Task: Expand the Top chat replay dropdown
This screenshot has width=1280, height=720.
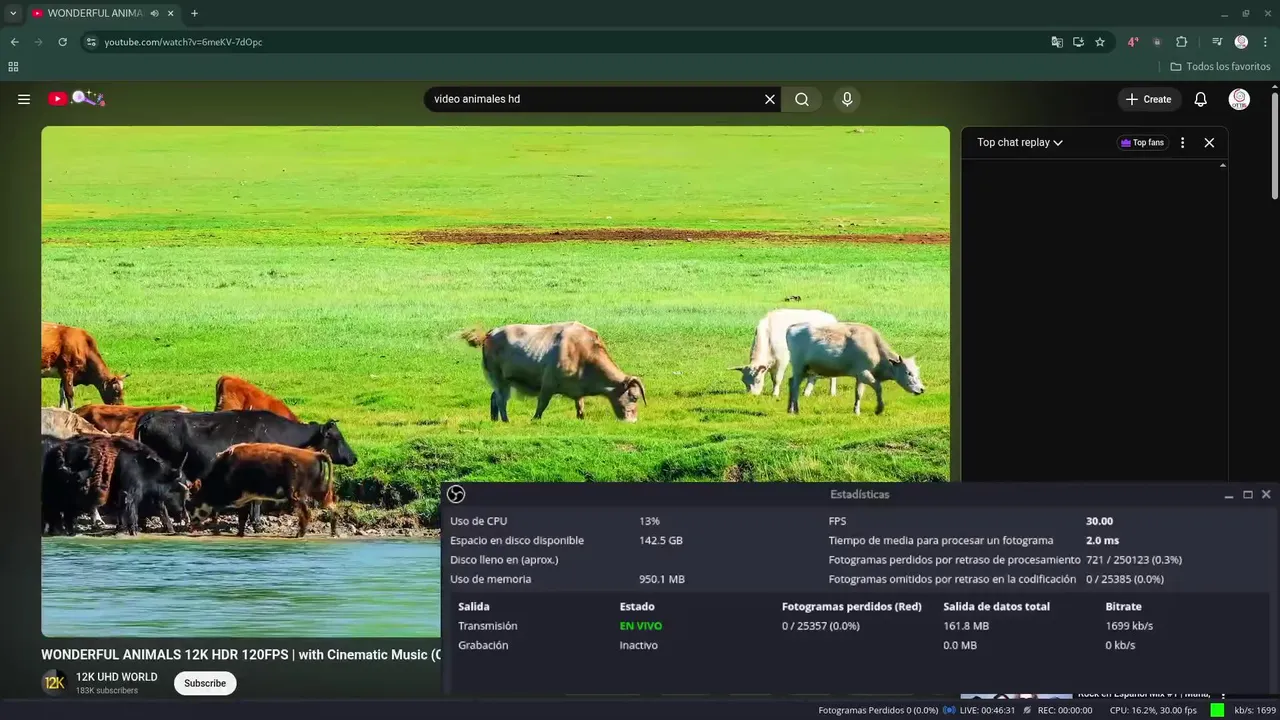Action: click(1019, 143)
